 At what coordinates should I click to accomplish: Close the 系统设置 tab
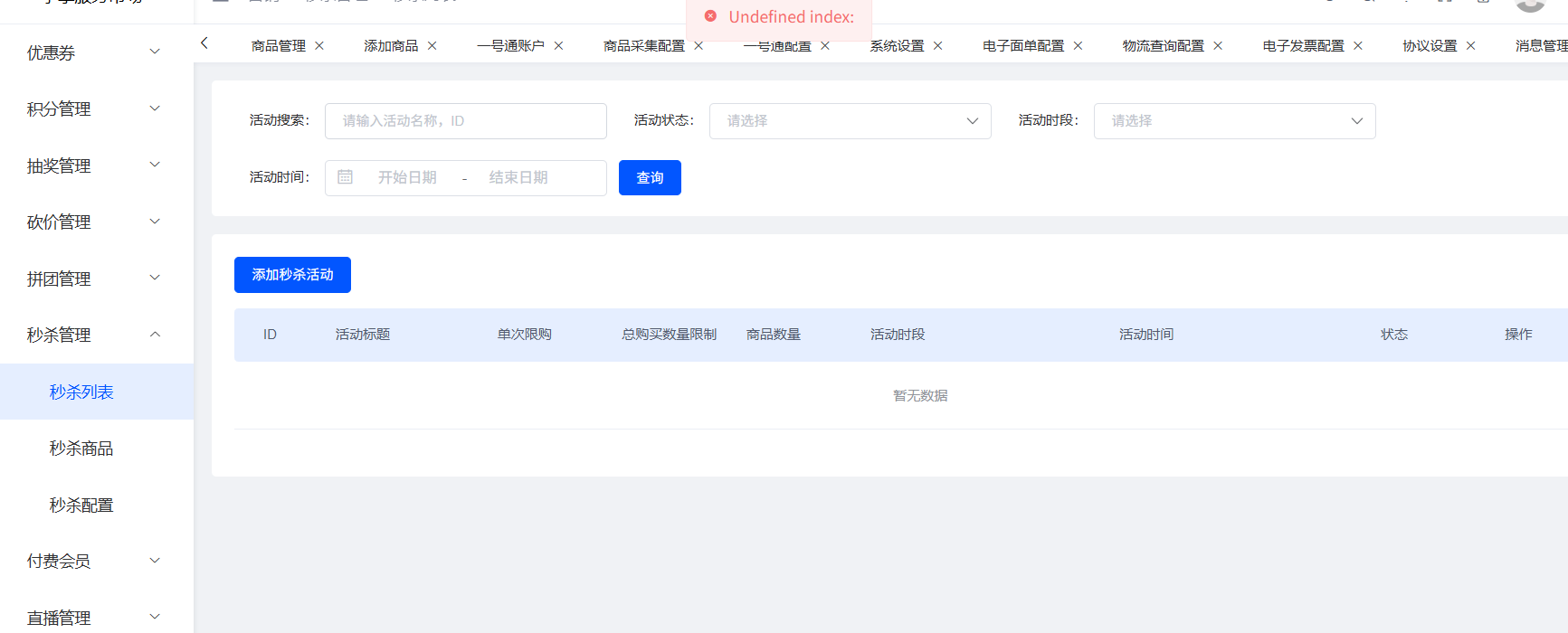[938, 46]
